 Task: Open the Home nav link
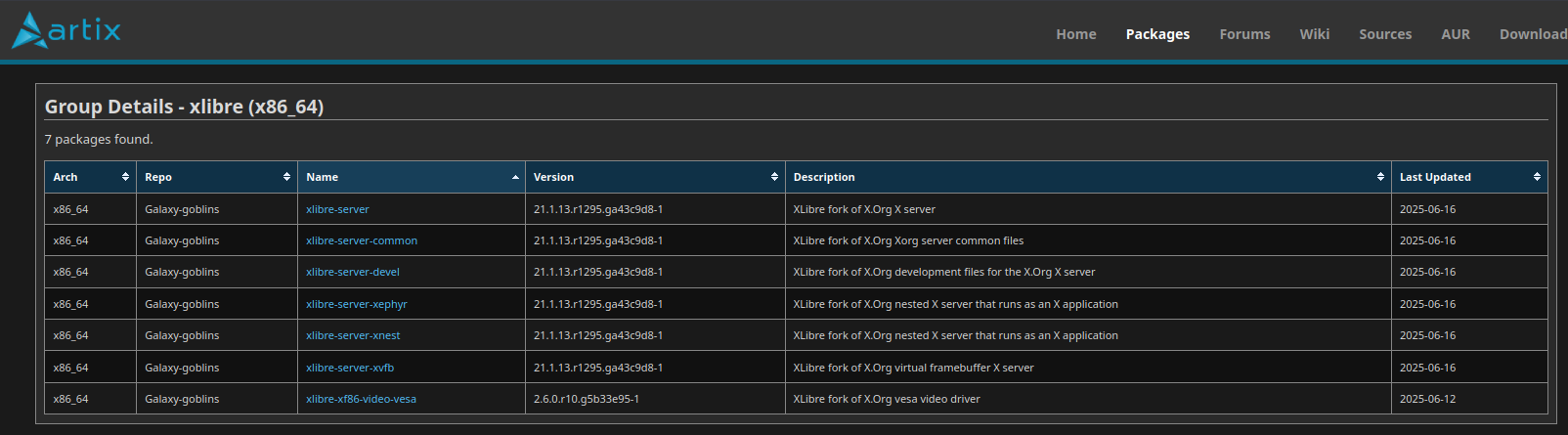1076,34
